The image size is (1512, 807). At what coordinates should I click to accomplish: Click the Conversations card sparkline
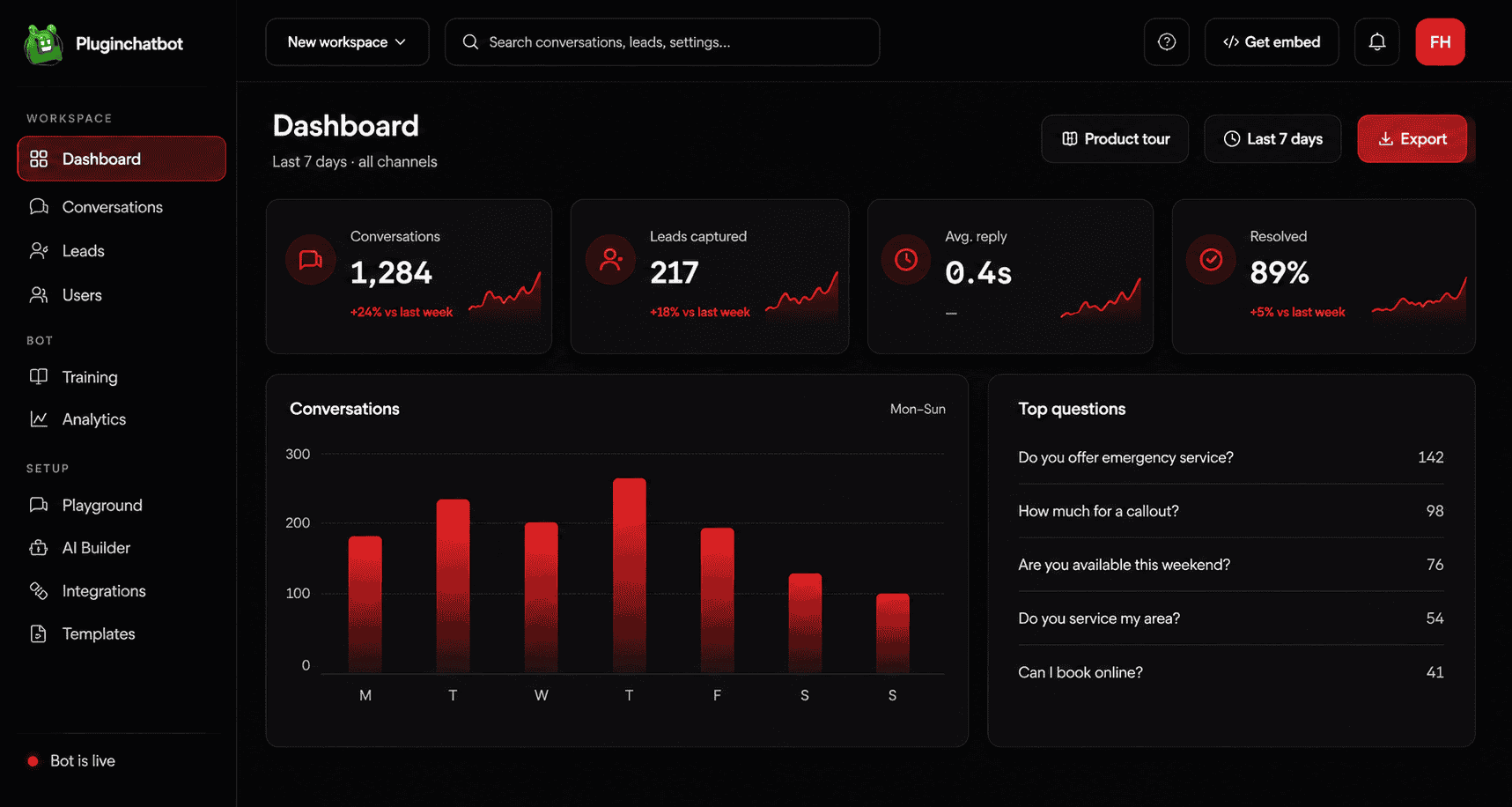point(505,295)
